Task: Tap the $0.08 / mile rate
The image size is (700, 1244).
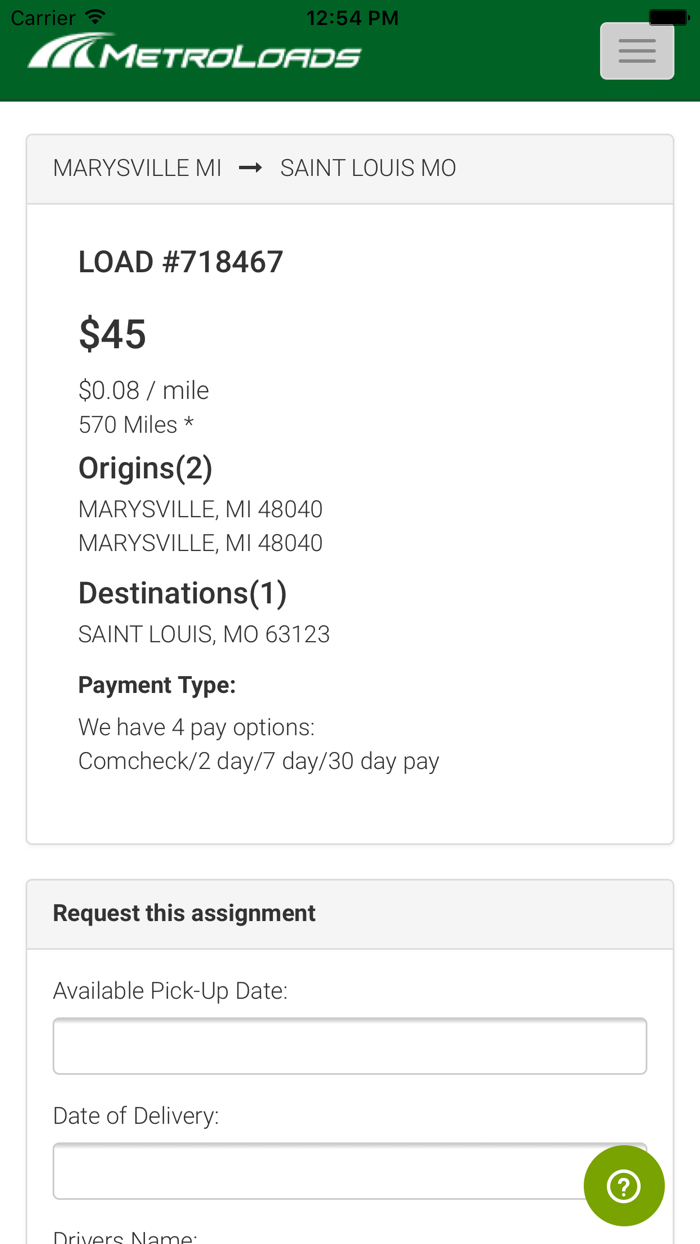Action: [143, 390]
